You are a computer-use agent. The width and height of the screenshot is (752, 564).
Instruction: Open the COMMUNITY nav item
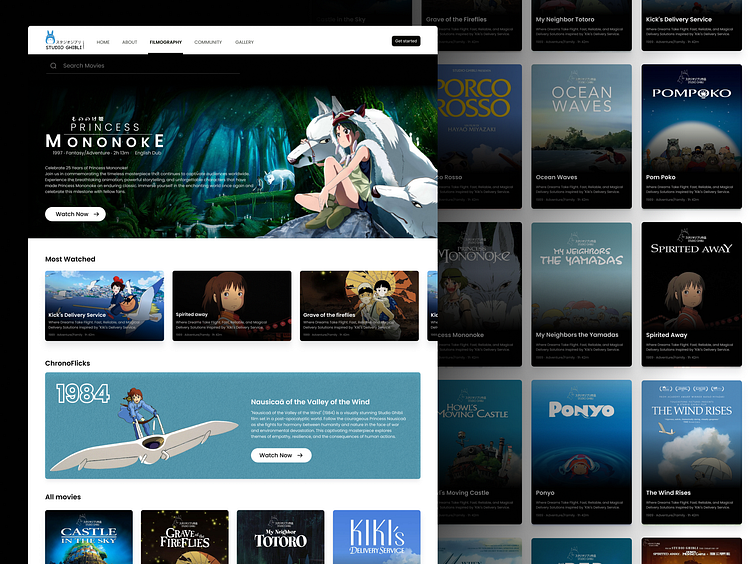(x=208, y=42)
